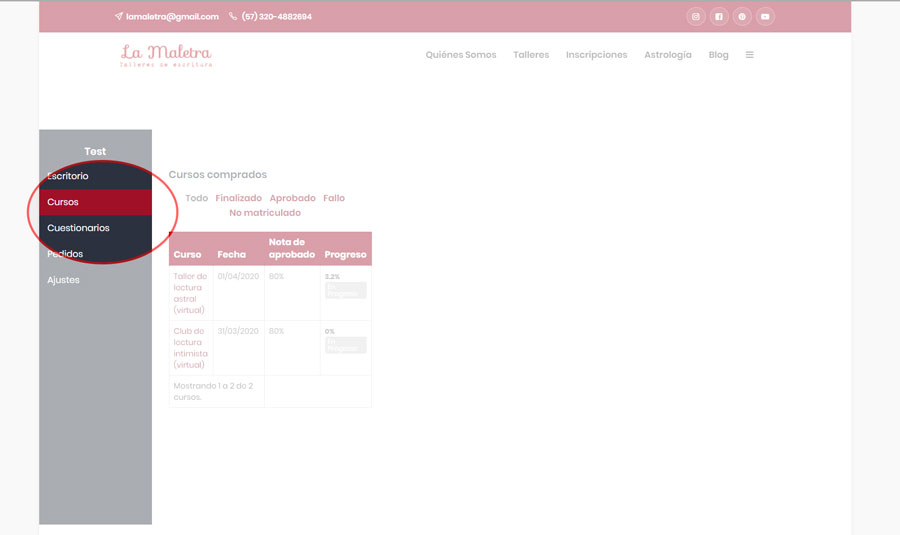The height and width of the screenshot is (535, 900).
Task: Open Cuestionarios in the sidebar
Action: pyautogui.click(x=95, y=228)
